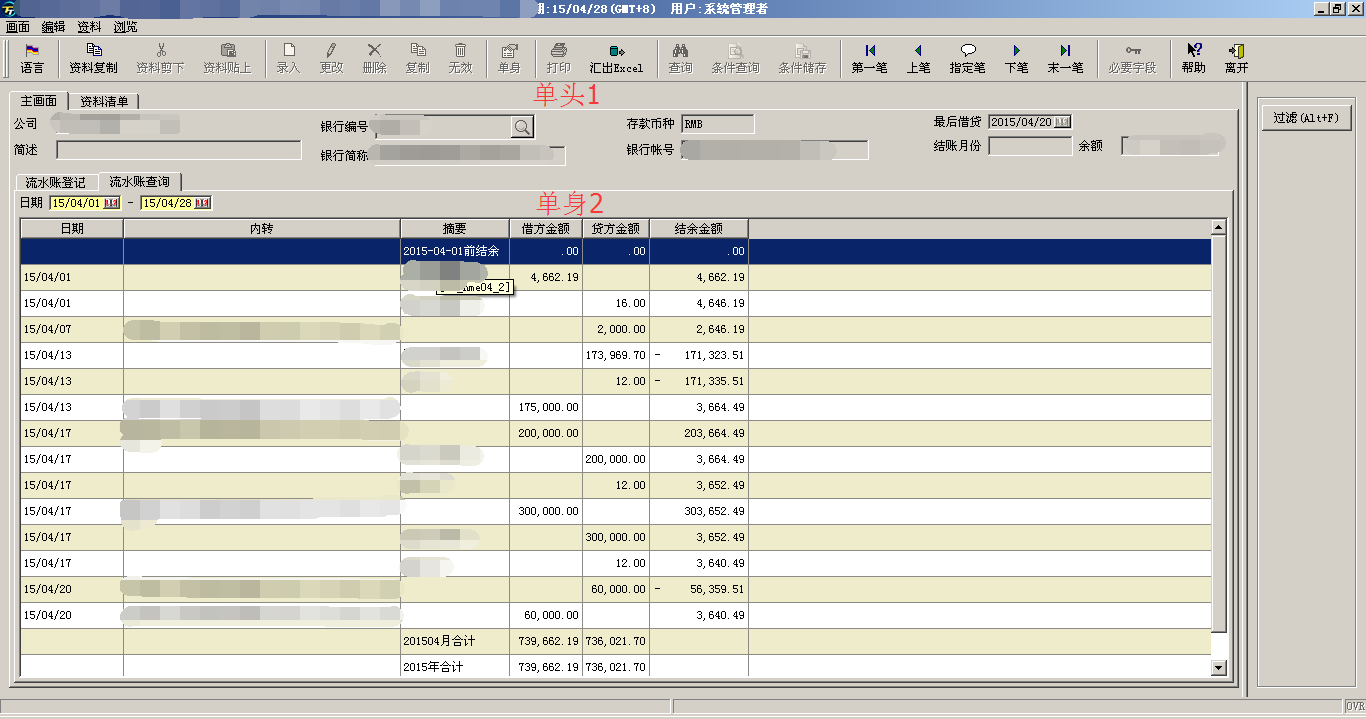
Task: Open the 编辑 menu
Action: coord(53,27)
